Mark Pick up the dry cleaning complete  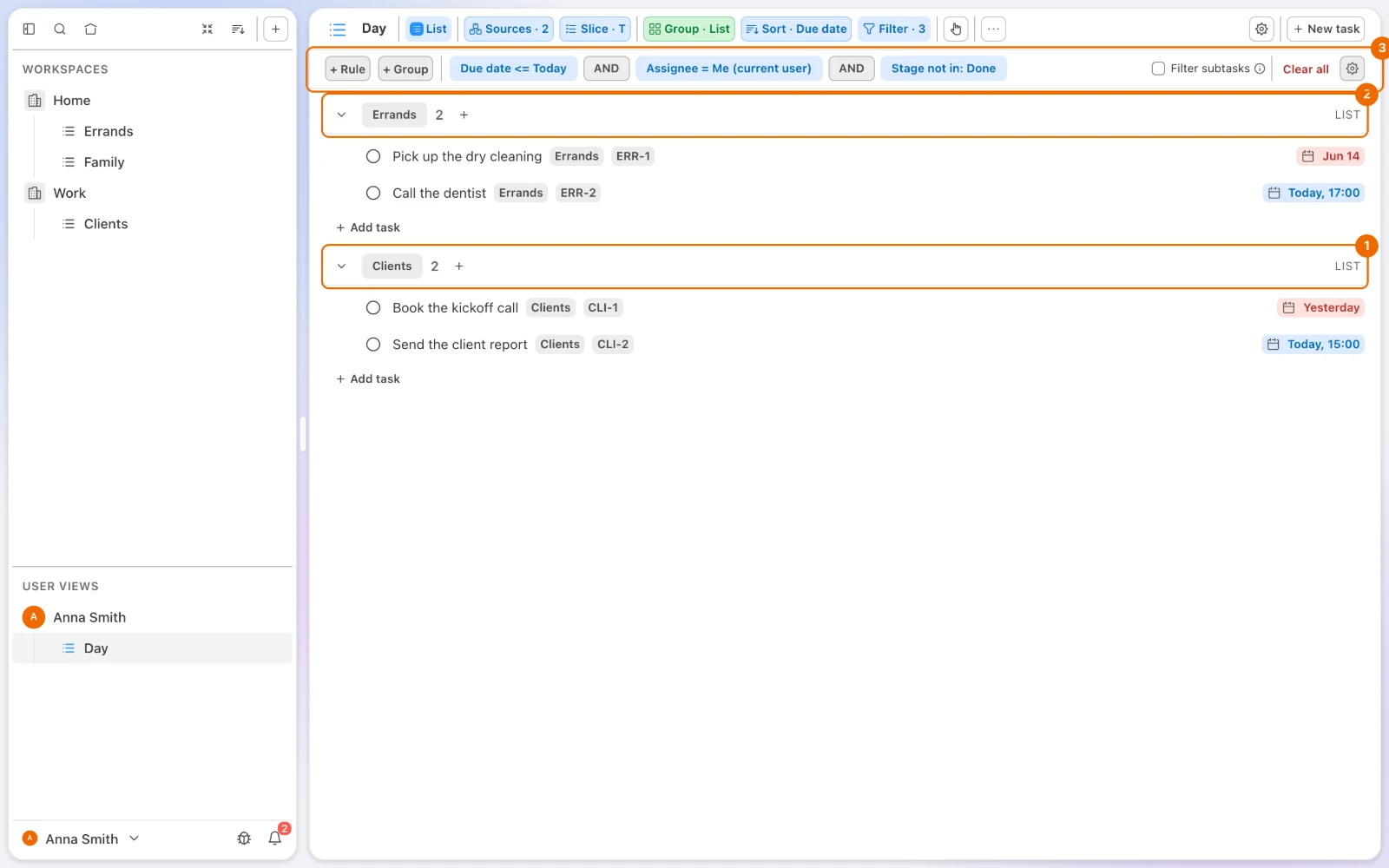(x=373, y=156)
